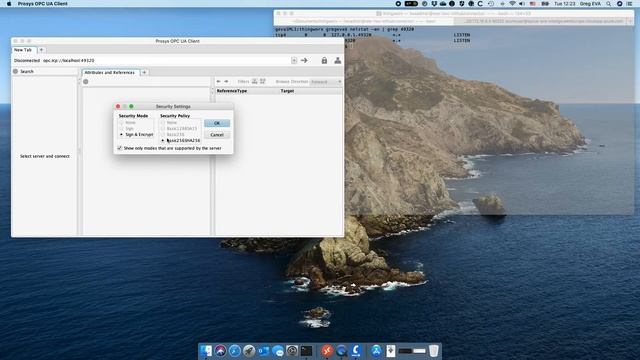This screenshot has height=360, width=640.
Task: Cancel the Security Settings dialog
Action: click(217, 135)
